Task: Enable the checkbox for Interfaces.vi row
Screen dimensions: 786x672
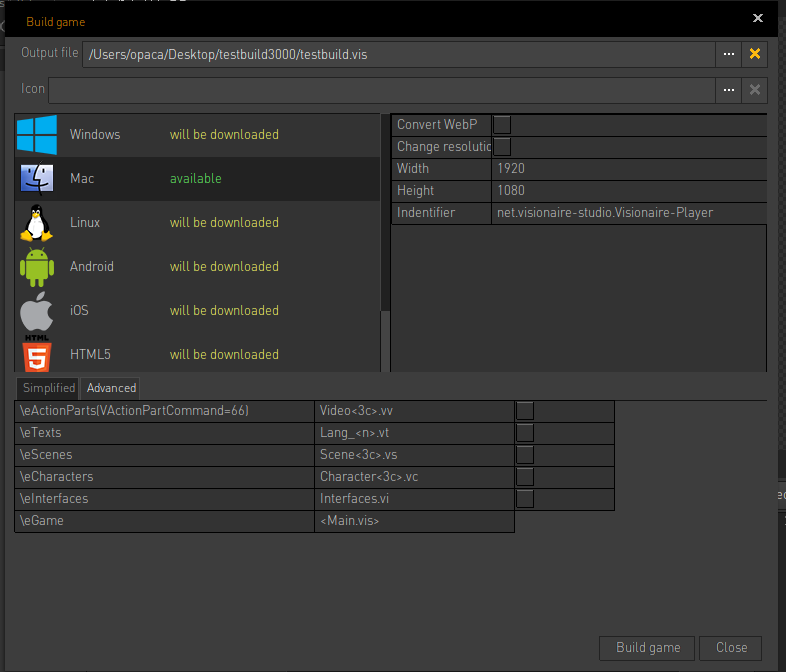Action: point(525,499)
